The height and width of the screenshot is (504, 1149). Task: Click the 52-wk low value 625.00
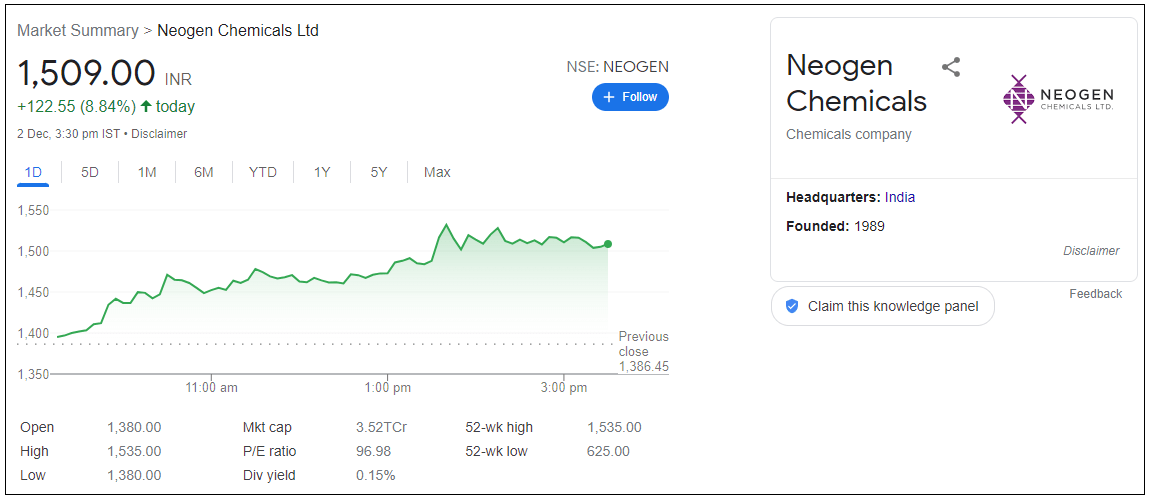pyautogui.click(x=608, y=451)
